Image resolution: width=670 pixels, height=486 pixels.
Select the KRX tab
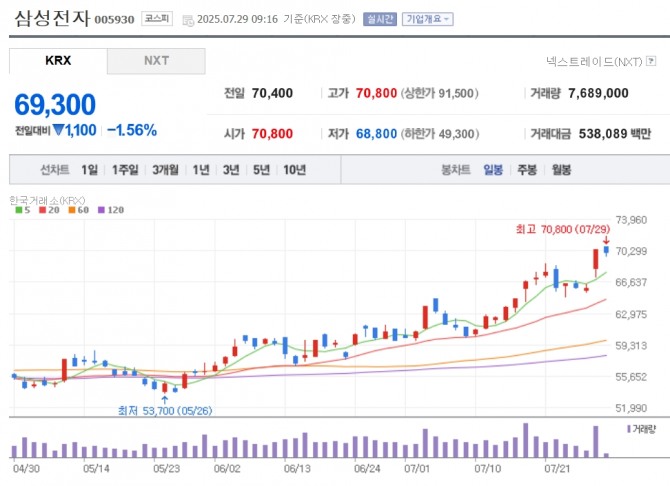(58, 61)
